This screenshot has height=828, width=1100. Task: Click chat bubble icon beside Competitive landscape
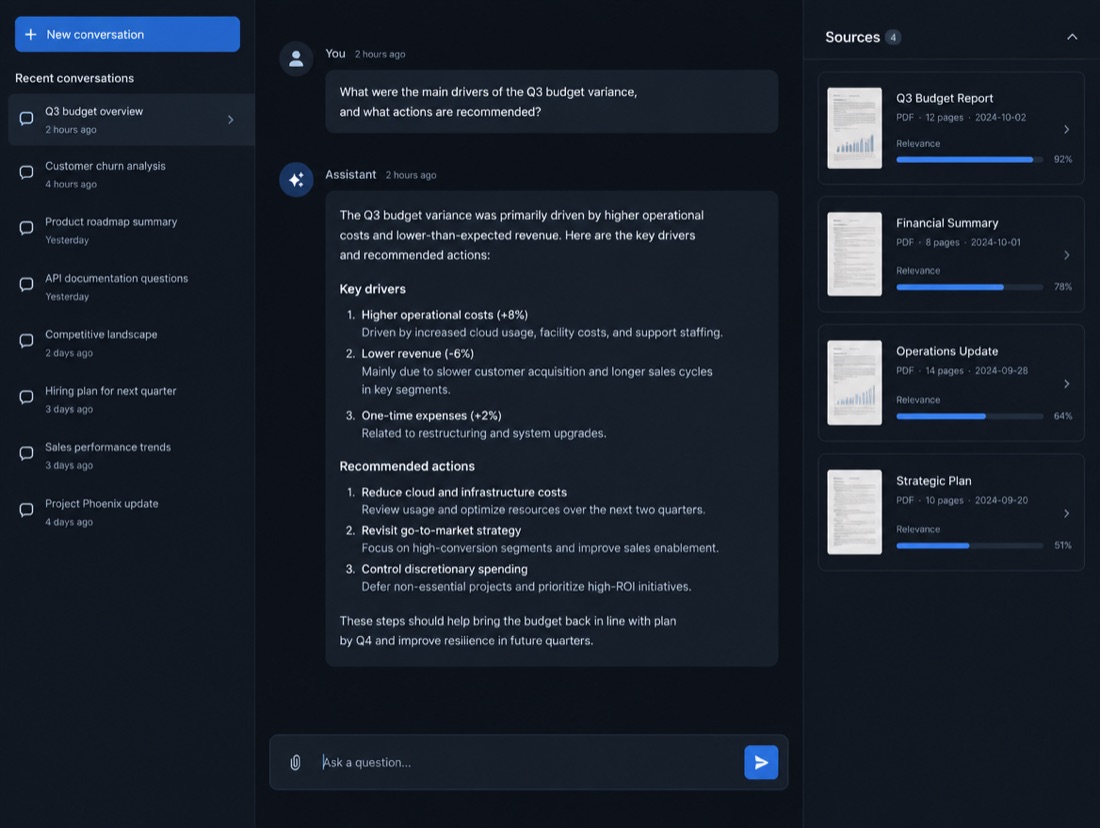(27, 341)
